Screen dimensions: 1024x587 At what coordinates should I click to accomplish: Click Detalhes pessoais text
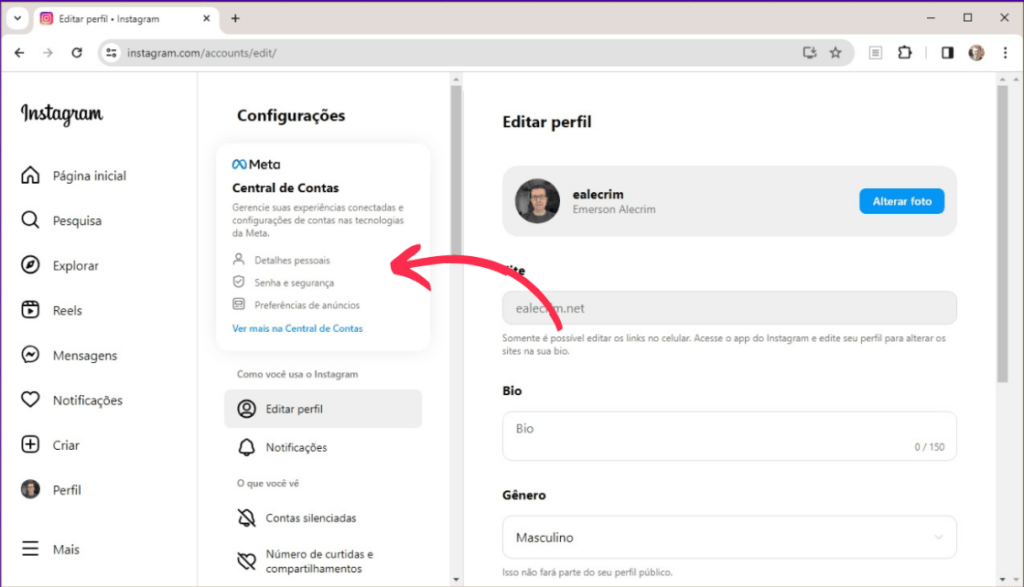(x=292, y=260)
